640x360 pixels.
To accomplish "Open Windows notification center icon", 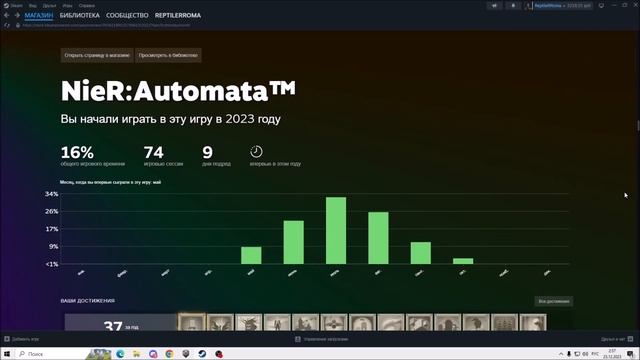I will (x=631, y=354).
